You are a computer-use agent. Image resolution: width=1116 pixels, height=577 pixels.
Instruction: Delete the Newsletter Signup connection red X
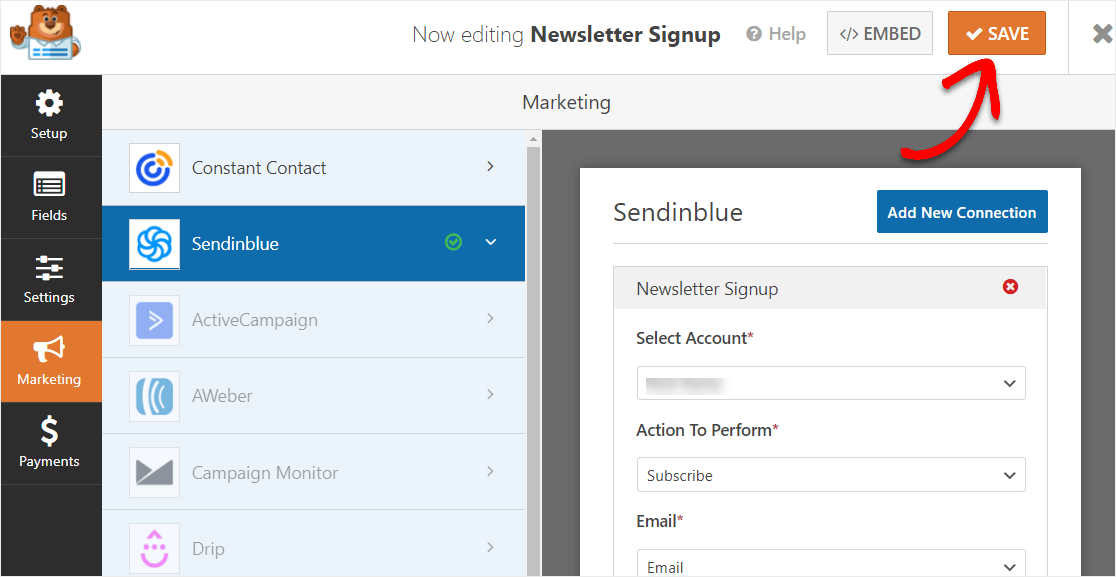[x=1010, y=287]
